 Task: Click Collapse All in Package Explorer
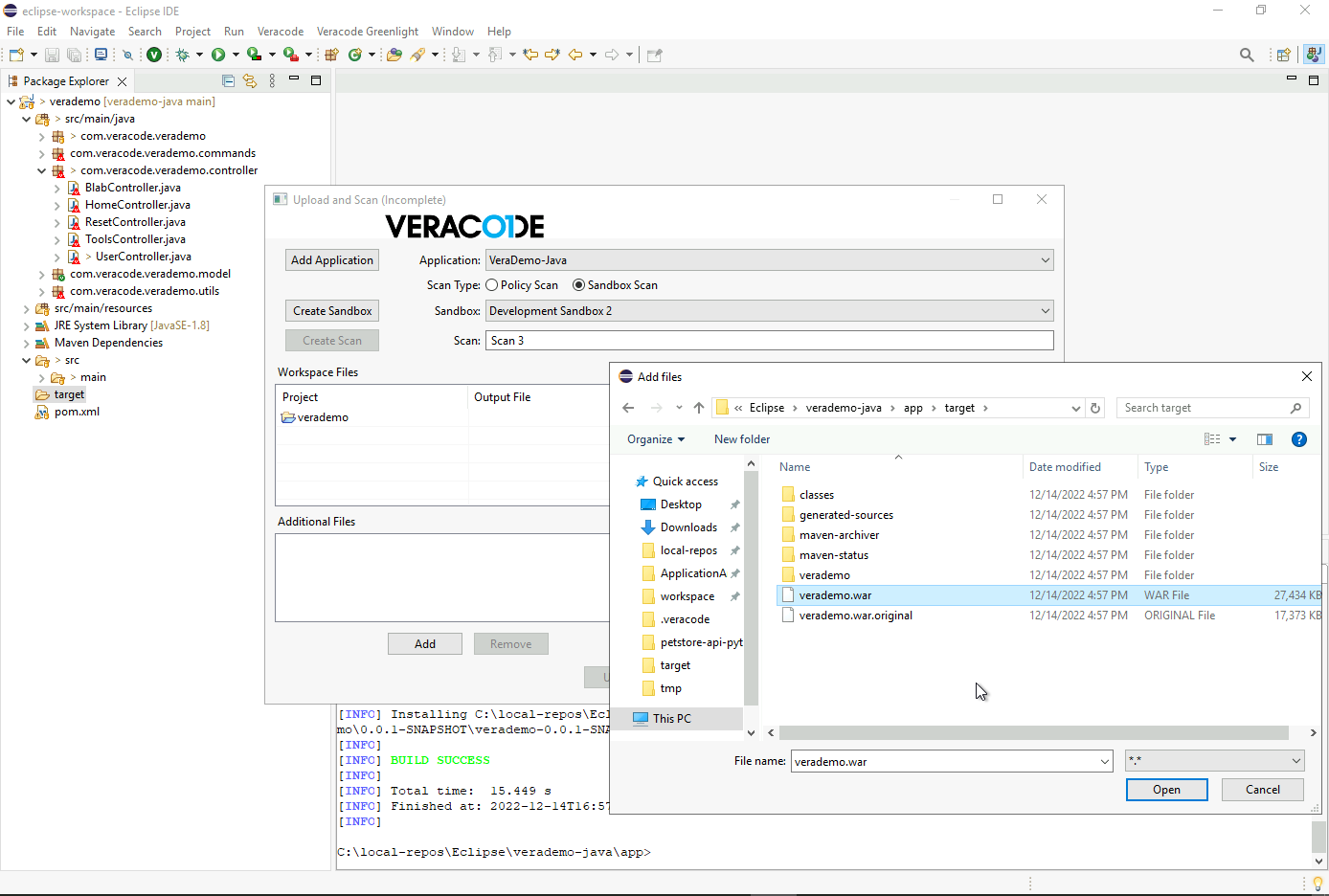[228, 81]
